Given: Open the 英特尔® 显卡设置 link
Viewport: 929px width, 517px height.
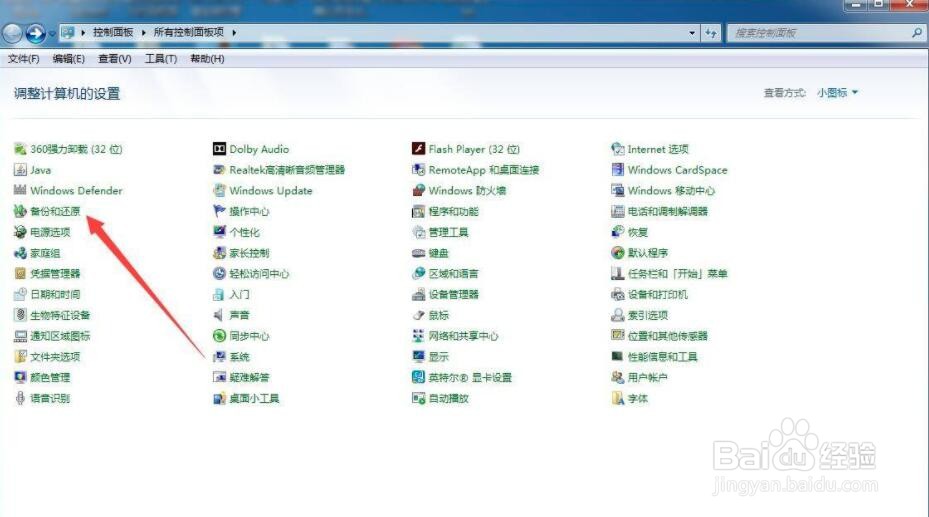Looking at the screenshot, I should coord(470,377).
